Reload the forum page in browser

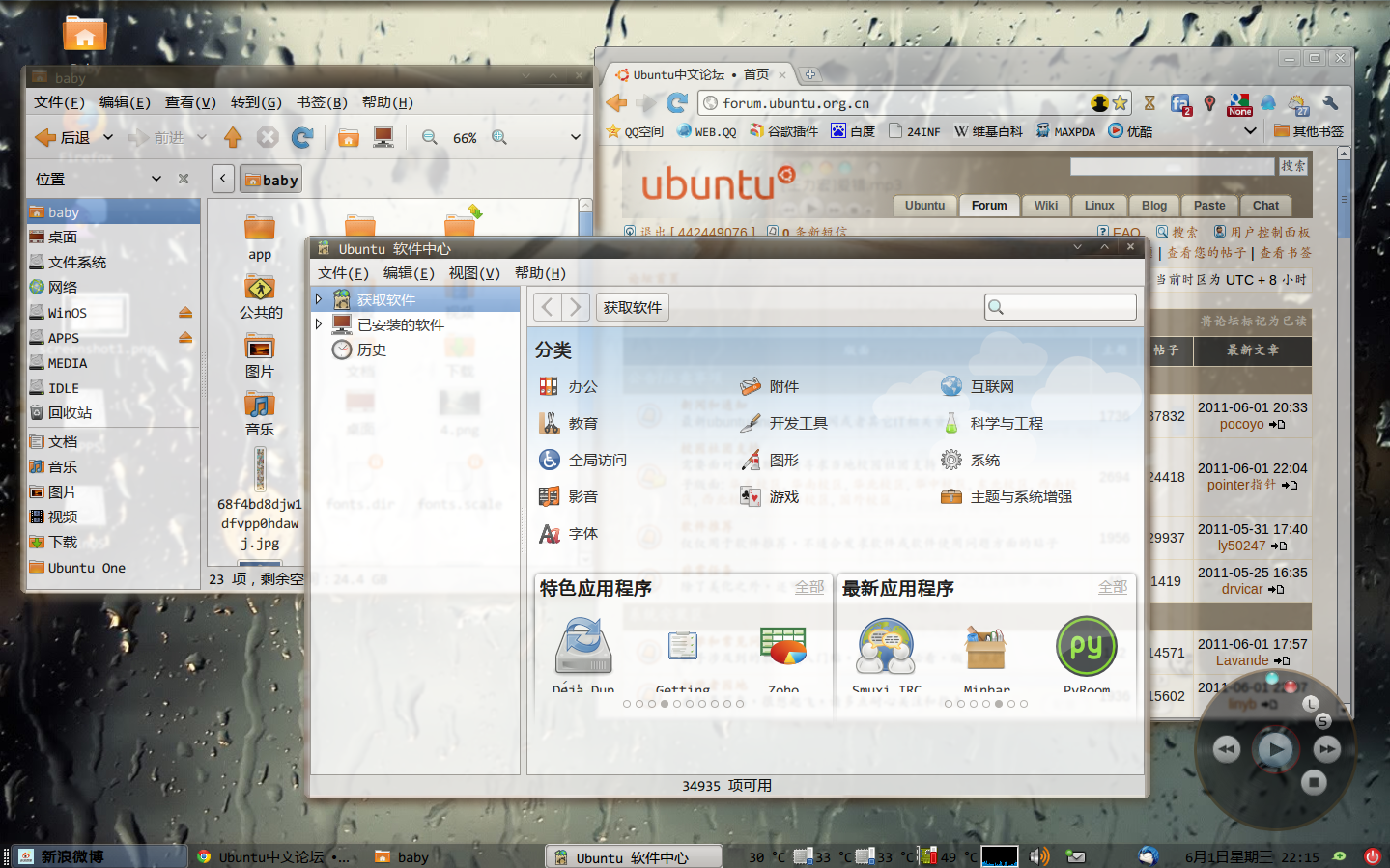[x=677, y=102]
